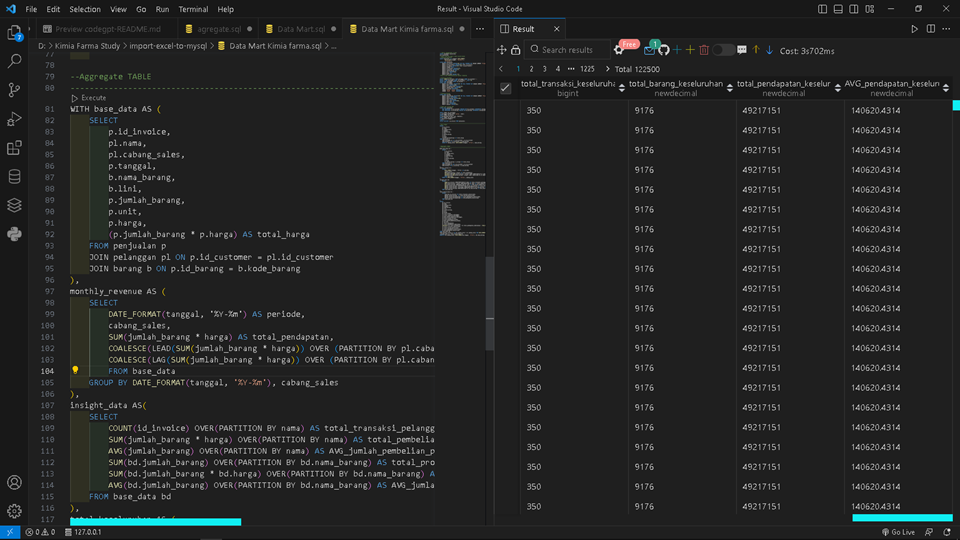The width and height of the screenshot is (960, 540).
Task: Click the lightbulb on line 104
Action: pos(75,371)
